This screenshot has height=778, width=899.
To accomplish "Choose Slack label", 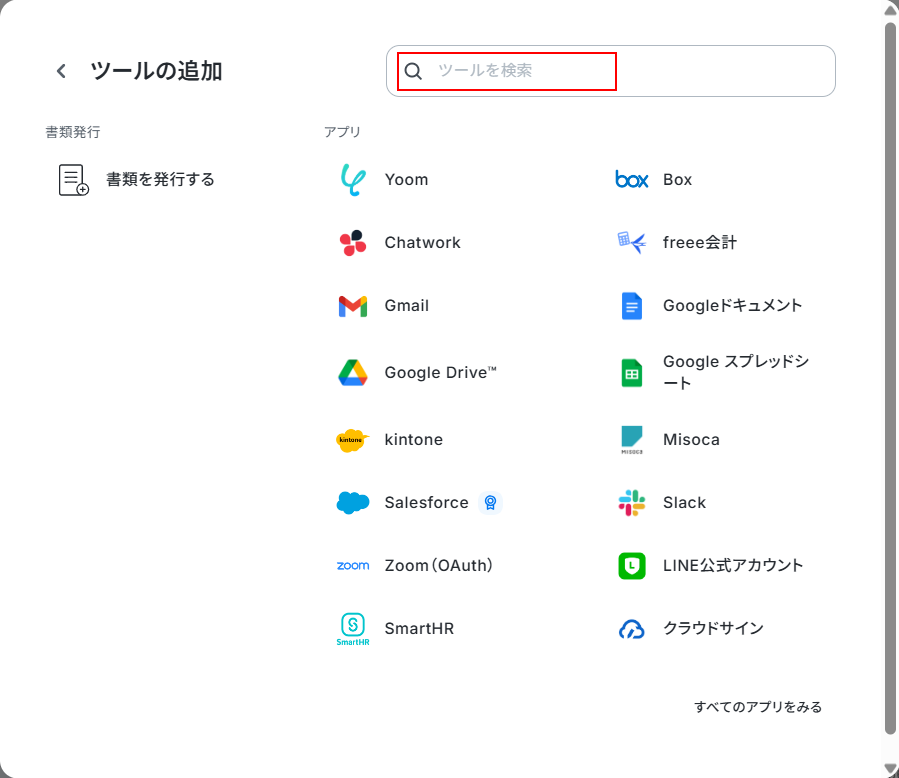I will tap(684, 503).
